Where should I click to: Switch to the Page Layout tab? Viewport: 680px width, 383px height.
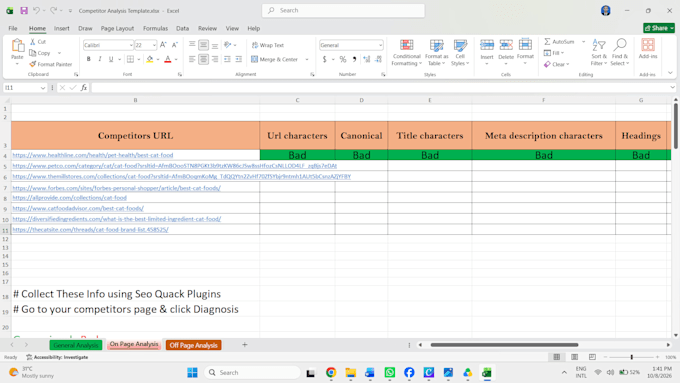[x=117, y=28]
